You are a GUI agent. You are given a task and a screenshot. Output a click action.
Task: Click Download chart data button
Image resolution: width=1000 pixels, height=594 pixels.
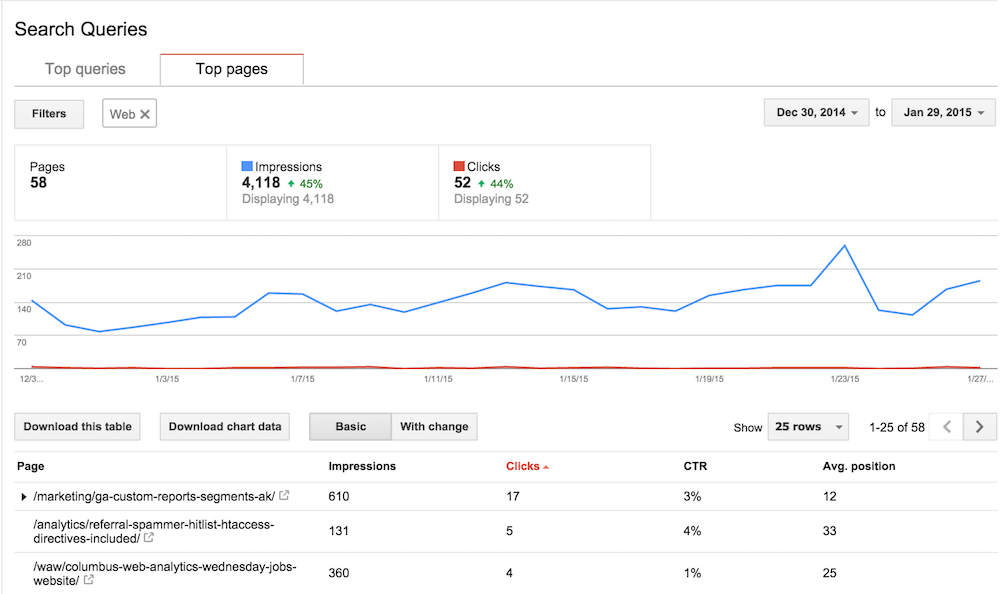coord(225,427)
